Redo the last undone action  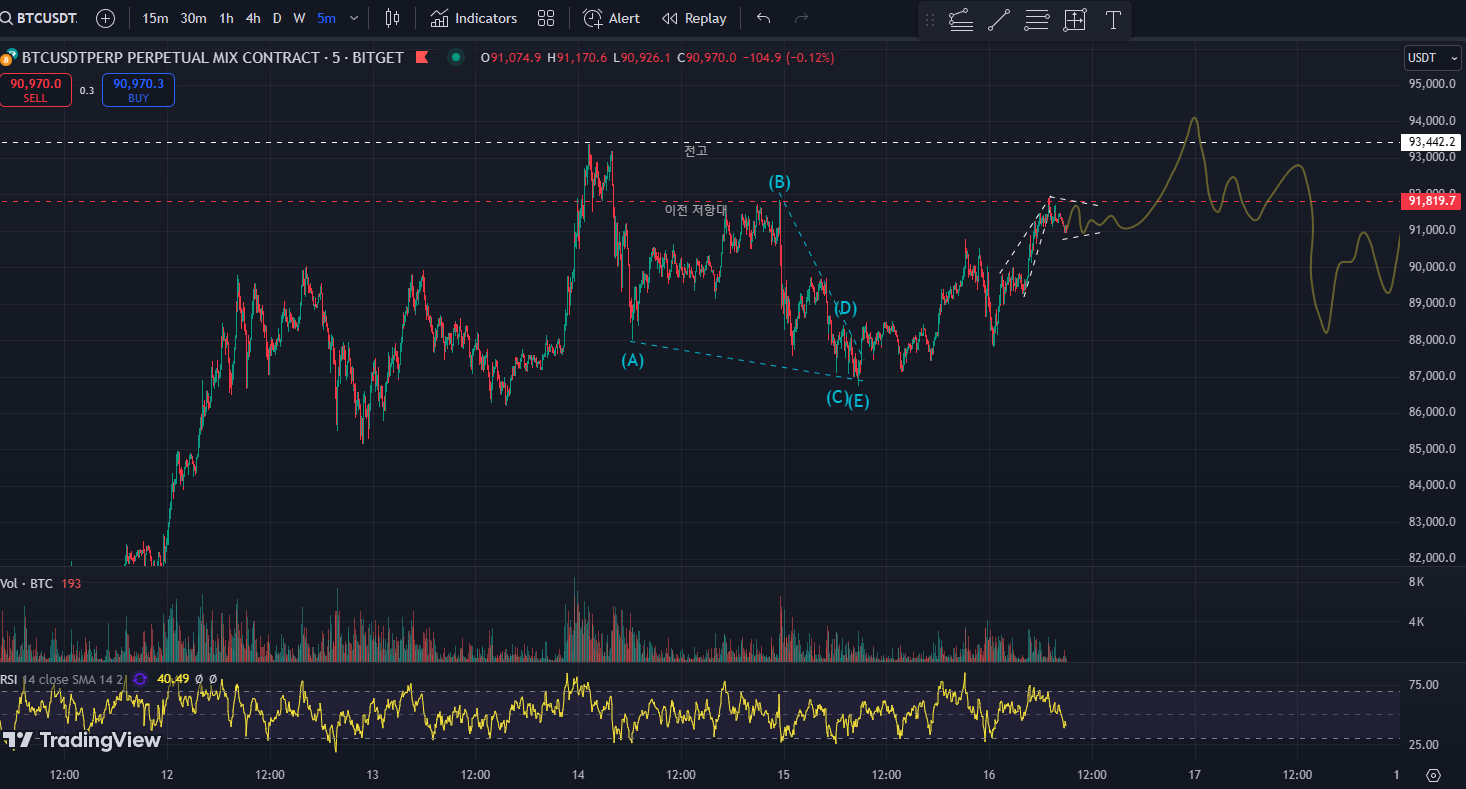[x=801, y=18]
